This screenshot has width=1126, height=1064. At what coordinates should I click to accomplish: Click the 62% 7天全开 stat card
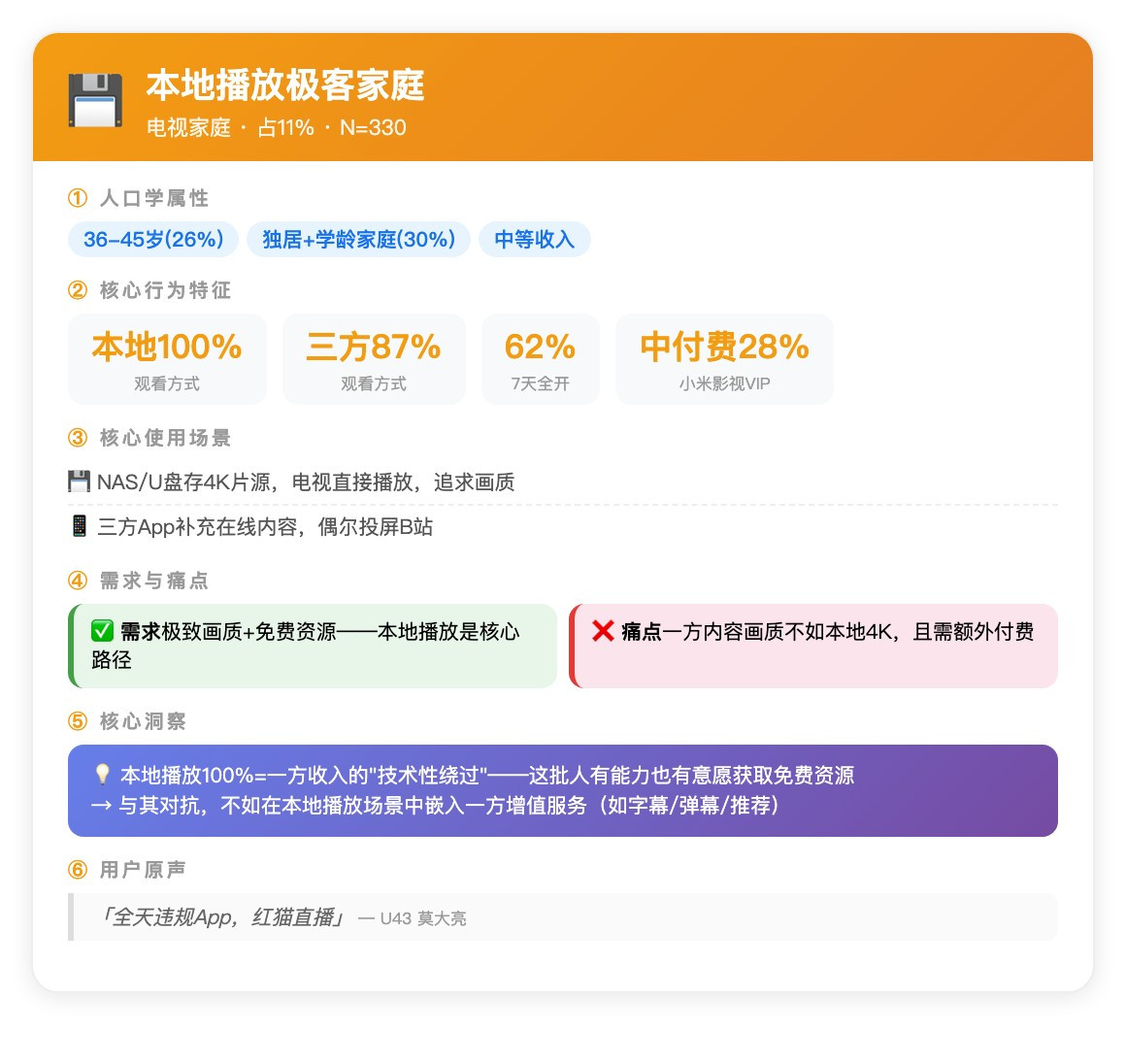coord(541,358)
